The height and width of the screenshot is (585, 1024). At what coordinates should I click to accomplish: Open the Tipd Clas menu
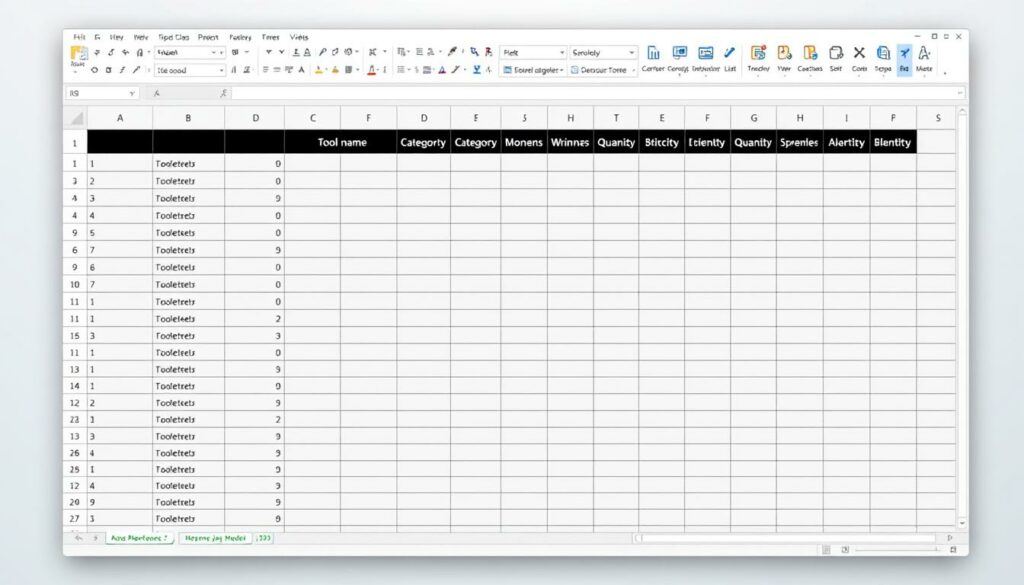pyautogui.click(x=174, y=37)
